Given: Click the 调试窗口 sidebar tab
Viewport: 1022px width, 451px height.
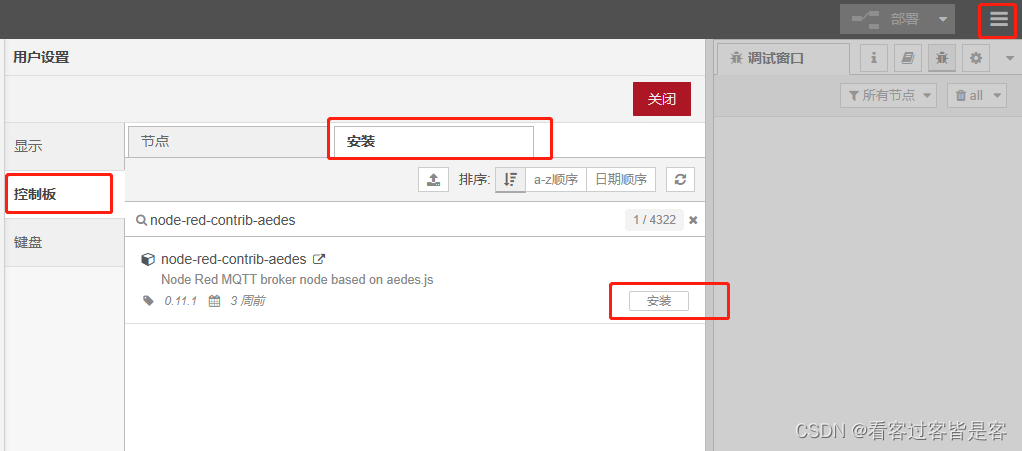Looking at the screenshot, I should click(x=783, y=59).
